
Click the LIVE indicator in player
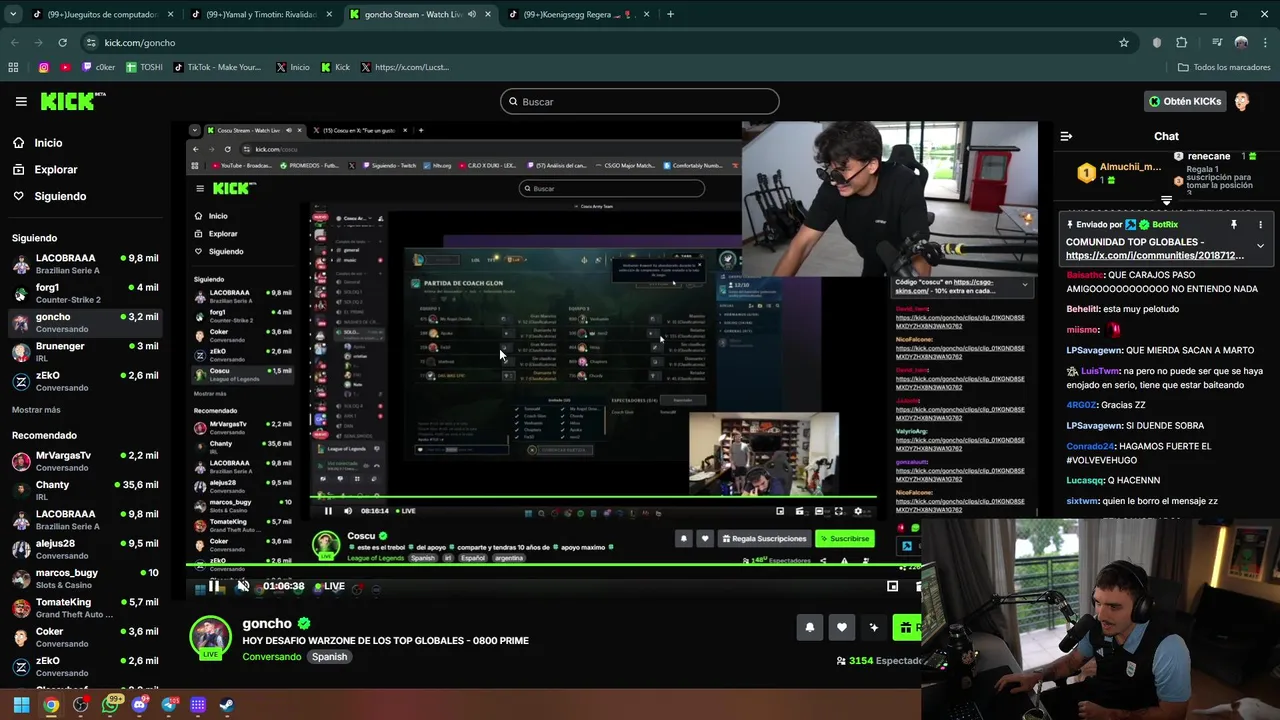pos(330,587)
